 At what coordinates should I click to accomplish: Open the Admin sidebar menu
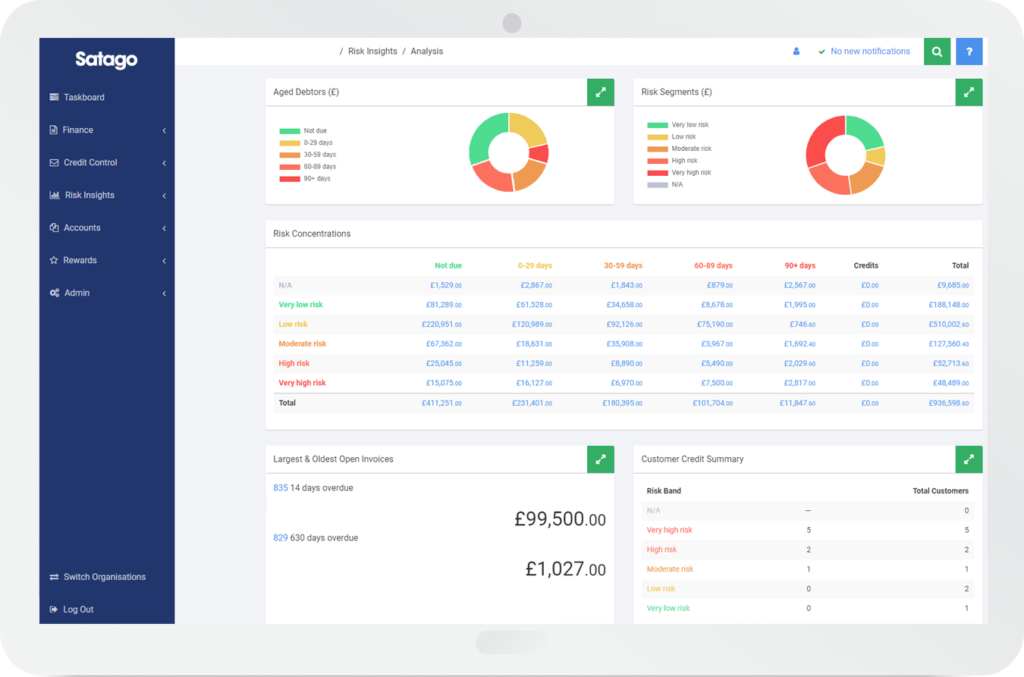coord(77,293)
